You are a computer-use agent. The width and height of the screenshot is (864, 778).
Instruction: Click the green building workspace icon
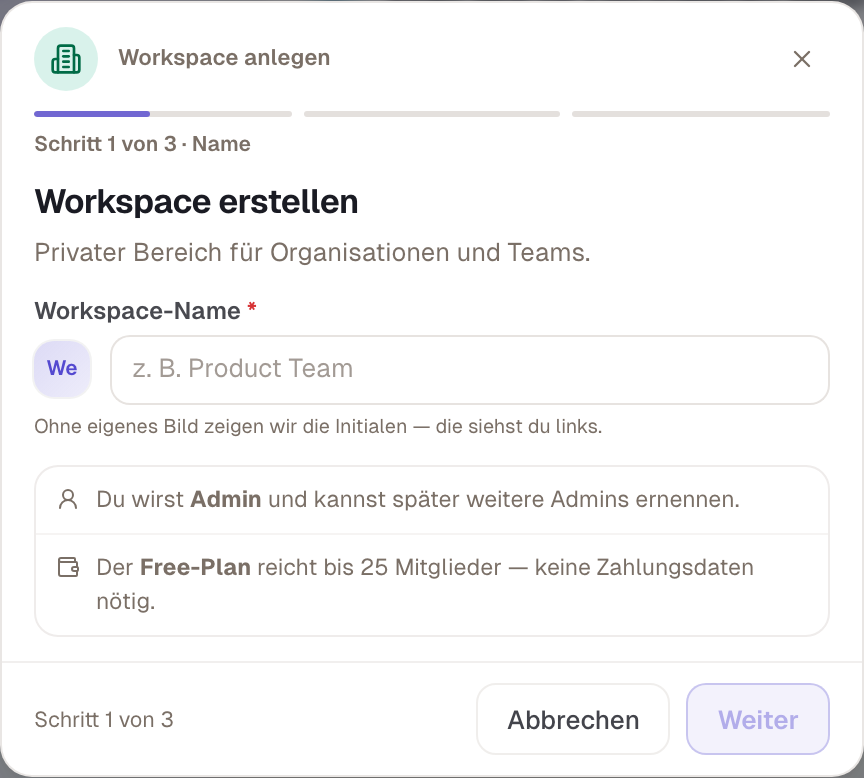66,59
